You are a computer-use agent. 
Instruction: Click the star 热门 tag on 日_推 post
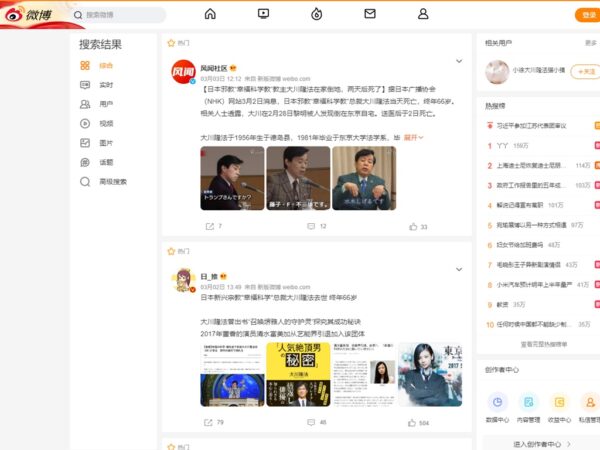178,251
